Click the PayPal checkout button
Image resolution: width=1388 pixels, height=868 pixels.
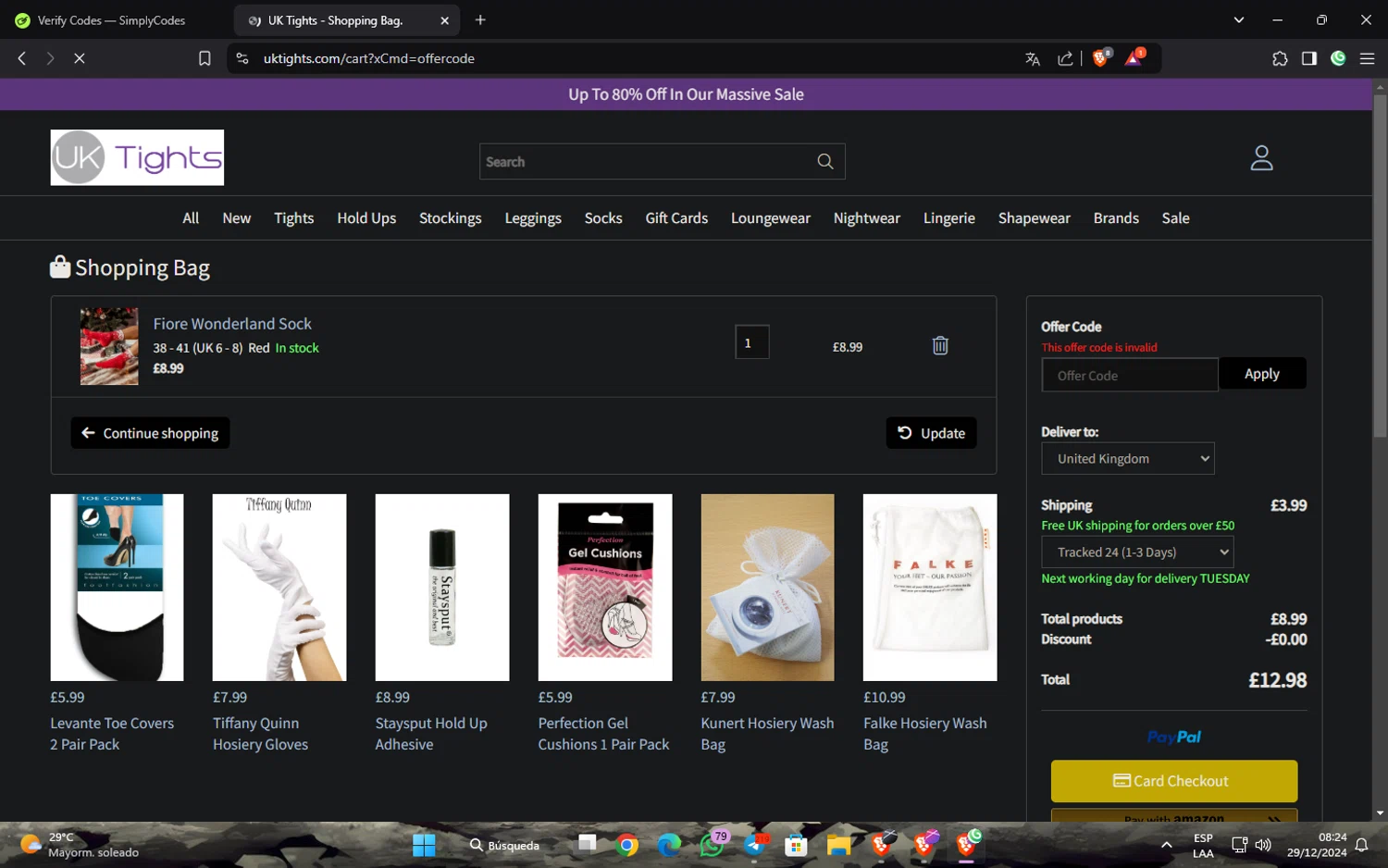1173,737
